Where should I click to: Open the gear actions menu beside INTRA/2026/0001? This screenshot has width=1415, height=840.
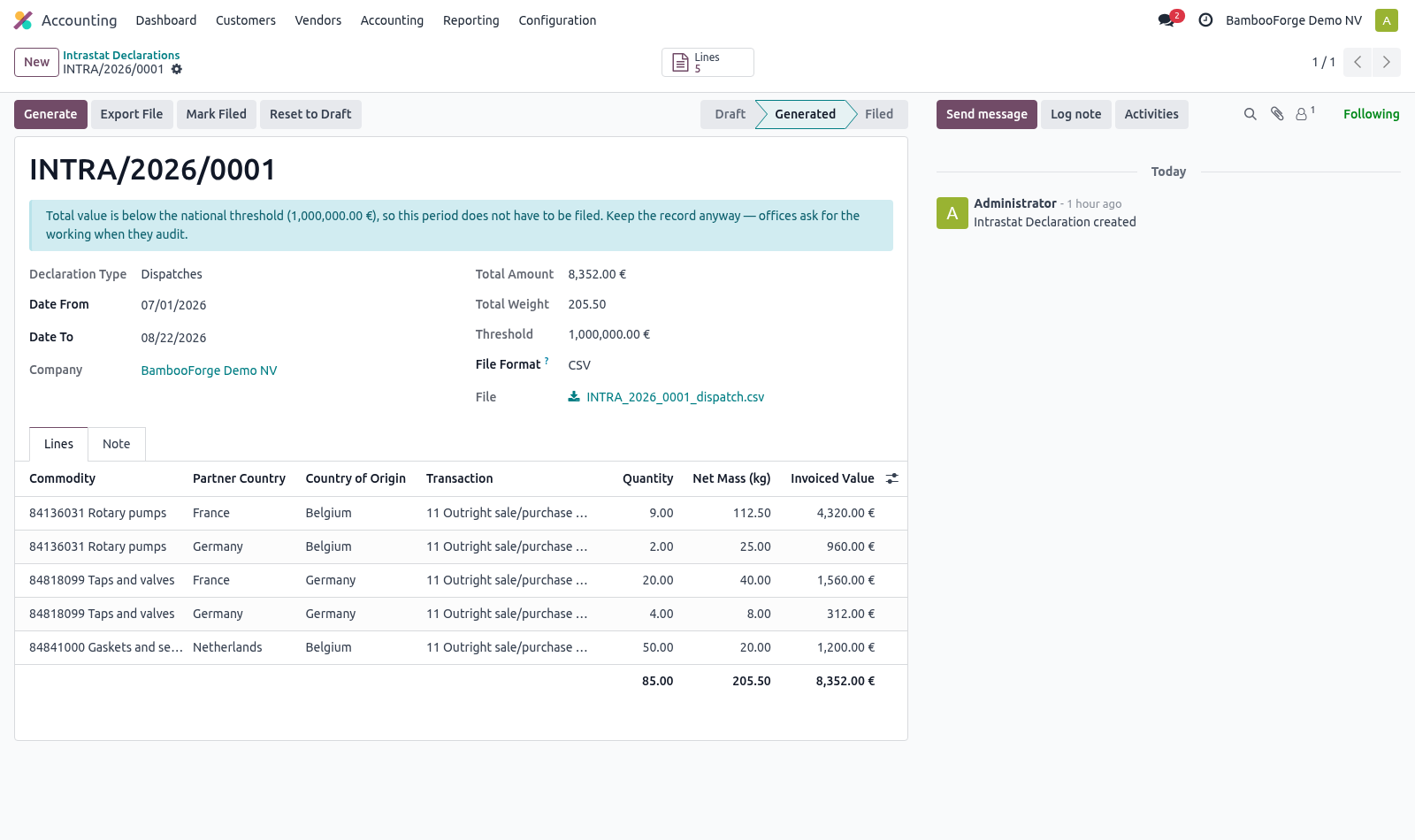click(177, 69)
